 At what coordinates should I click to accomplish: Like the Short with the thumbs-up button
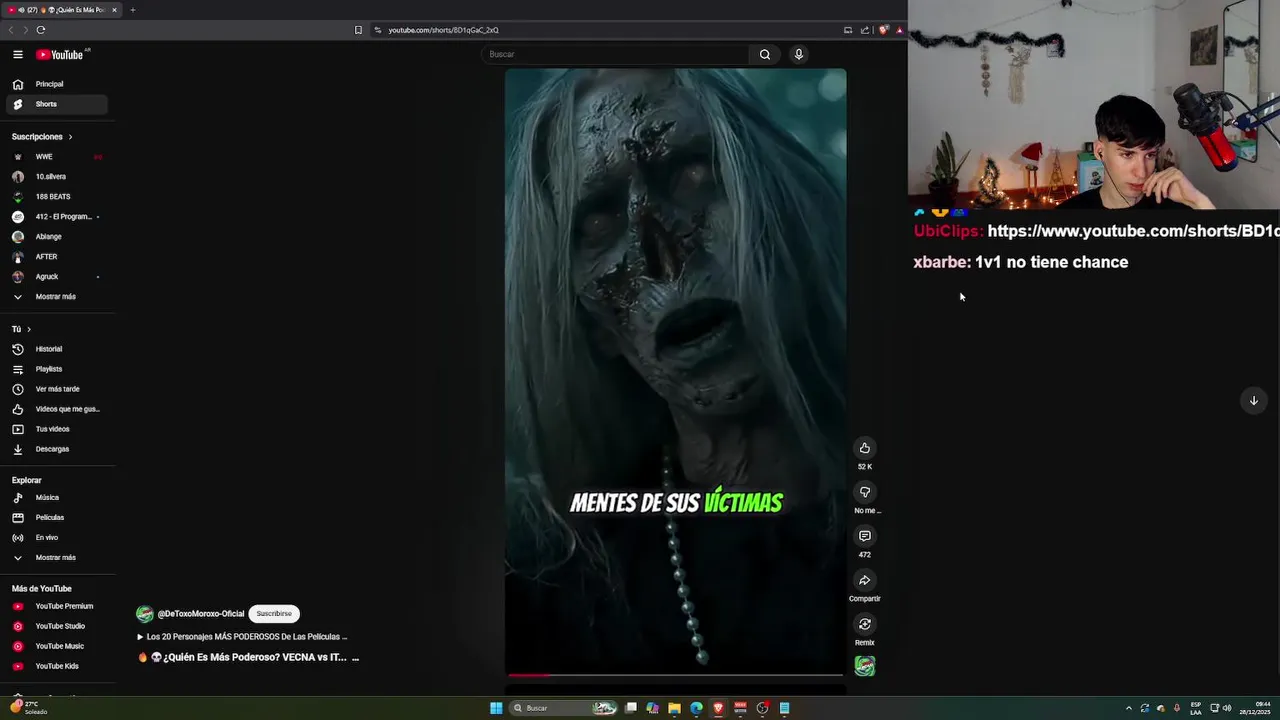pos(865,448)
